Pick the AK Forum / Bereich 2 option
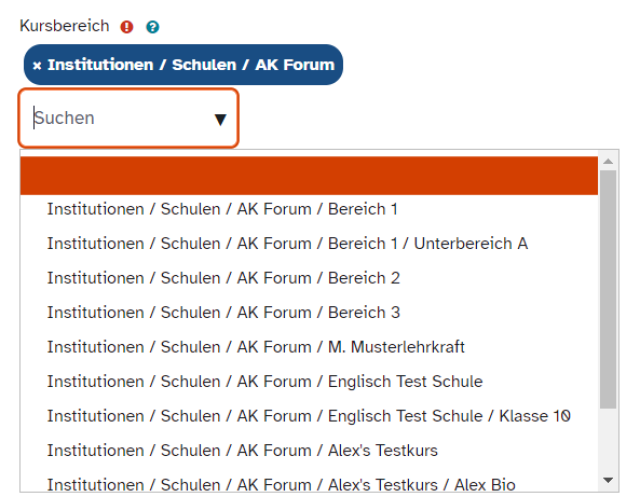The image size is (640, 497). pyautogui.click(x=223, y=278)
